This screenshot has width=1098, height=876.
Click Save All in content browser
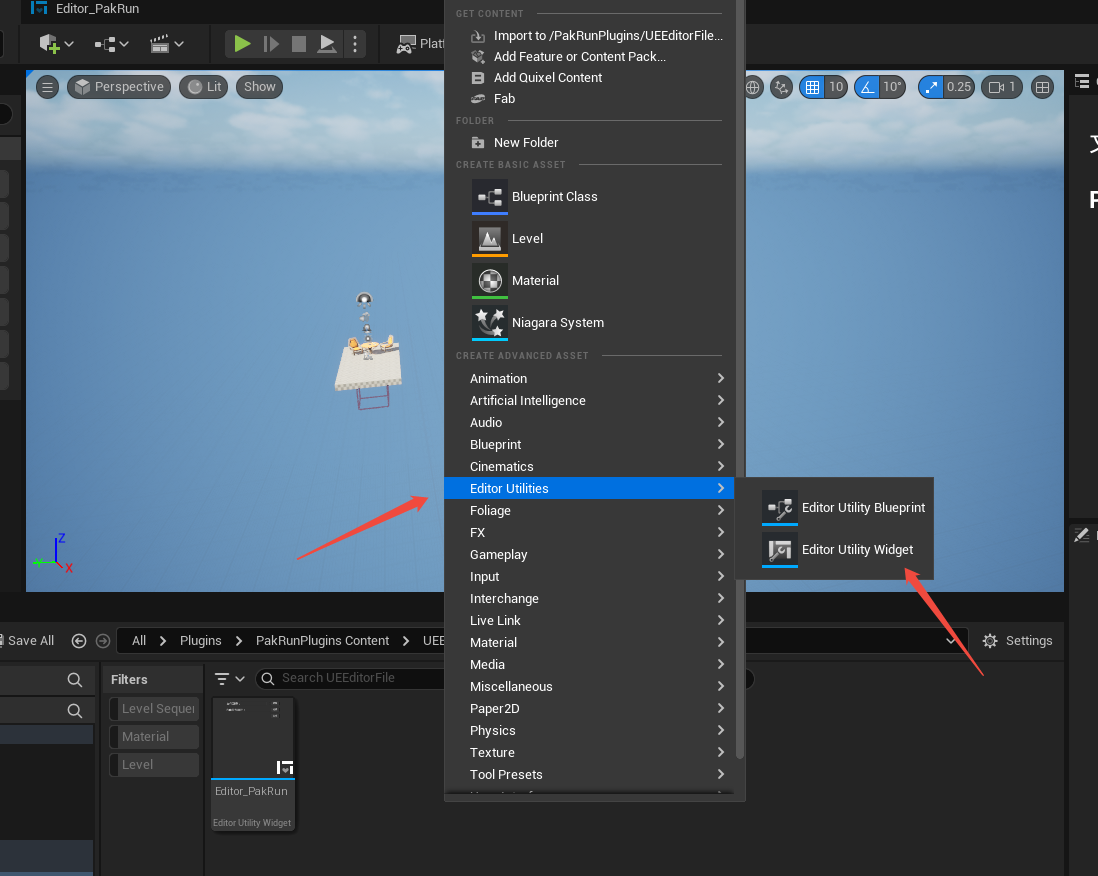click(27, 641)
